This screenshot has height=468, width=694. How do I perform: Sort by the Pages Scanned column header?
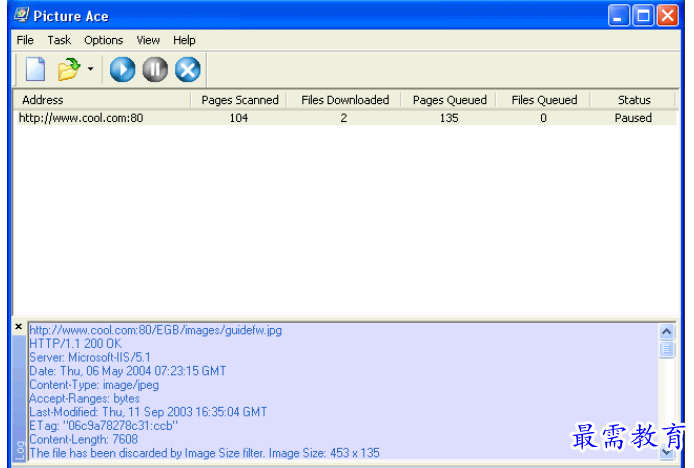(x=239, y=100)
